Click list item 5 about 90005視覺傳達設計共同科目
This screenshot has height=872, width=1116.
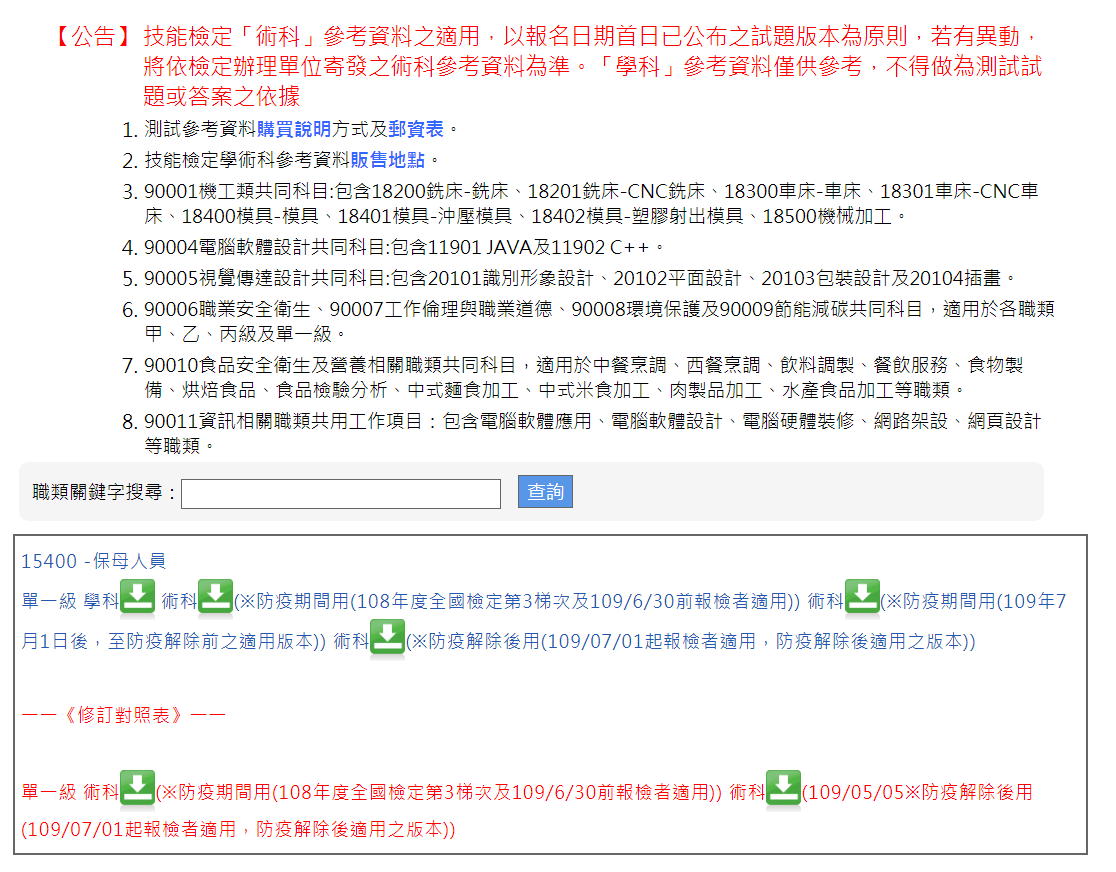point(580,278)
